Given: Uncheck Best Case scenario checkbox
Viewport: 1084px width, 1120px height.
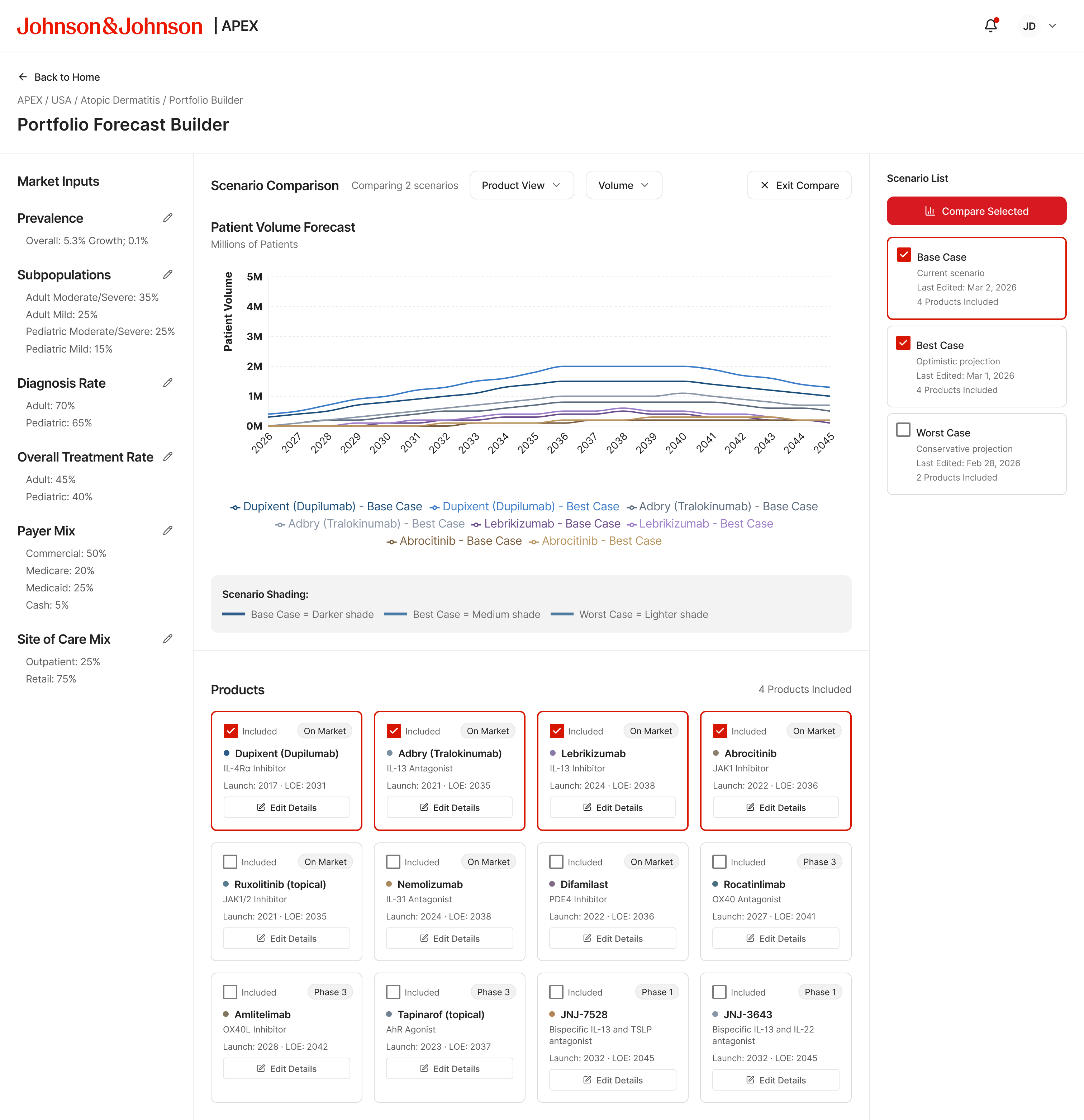Looking at the screenshot, I should point(903,342).
